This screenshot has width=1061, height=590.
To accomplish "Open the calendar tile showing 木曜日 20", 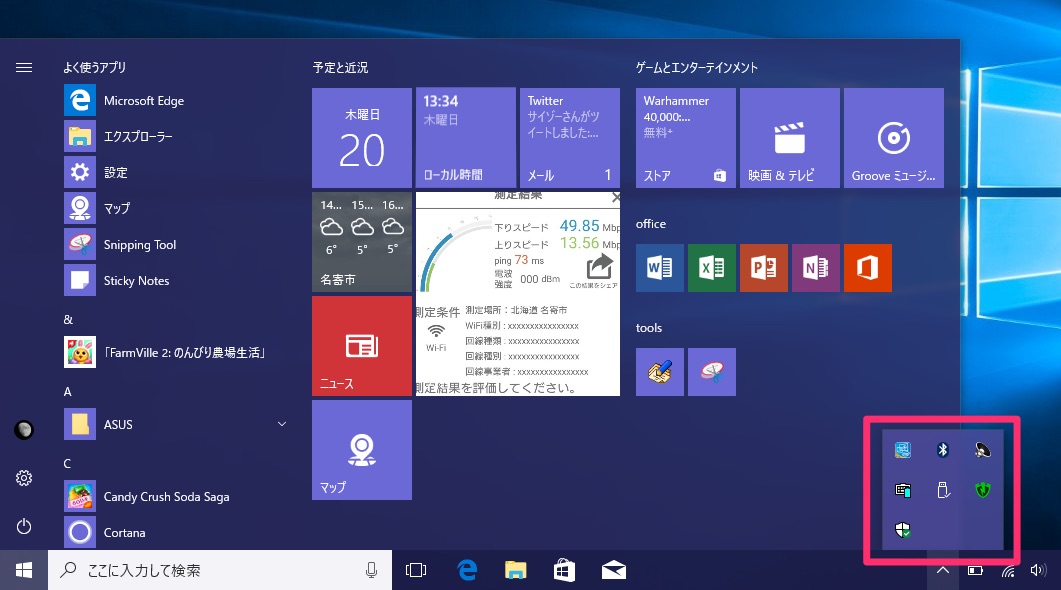I will (361, 138).
